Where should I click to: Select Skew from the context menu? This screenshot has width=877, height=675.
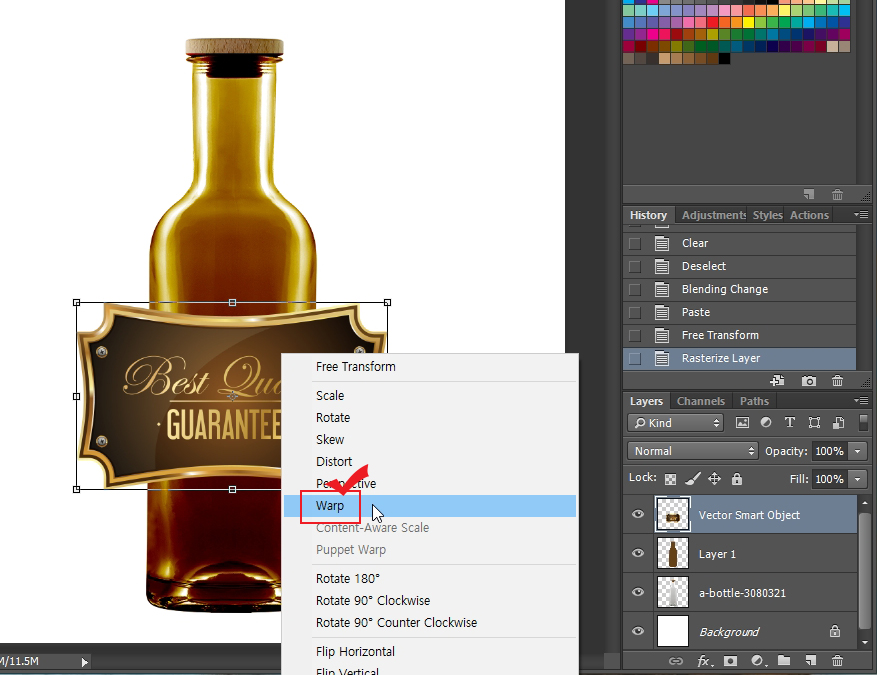tap(430, 440)
